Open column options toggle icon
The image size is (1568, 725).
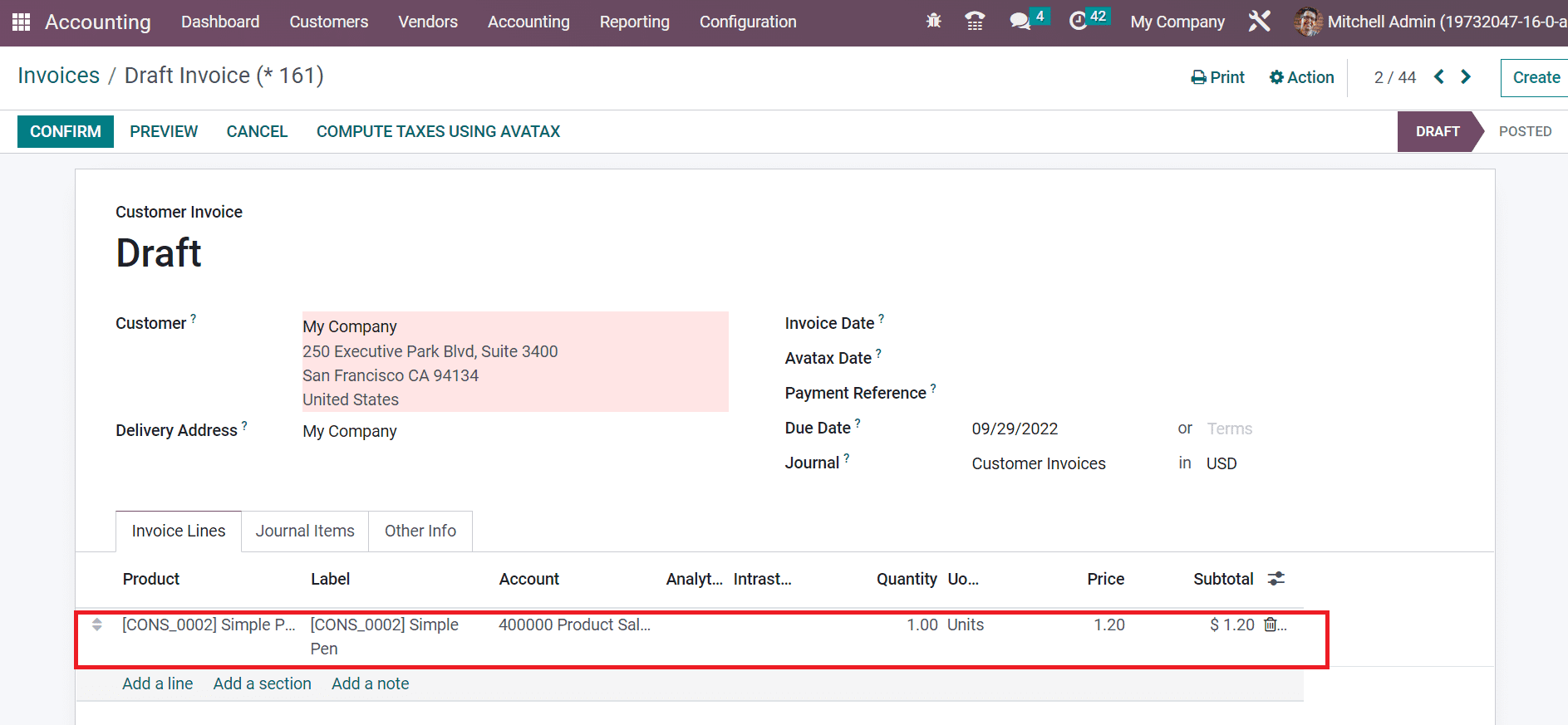tap(1276, 579)
